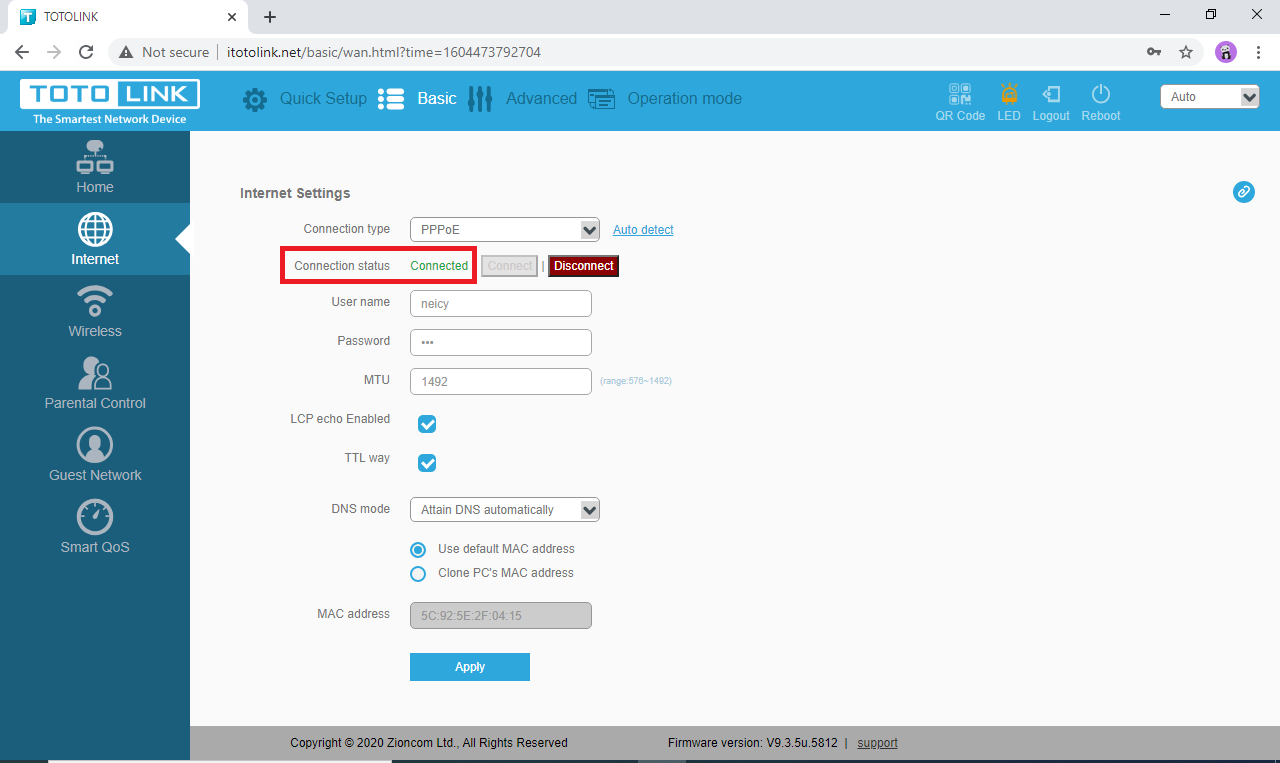Open the DNS mode dropdown

coord(505,510)
